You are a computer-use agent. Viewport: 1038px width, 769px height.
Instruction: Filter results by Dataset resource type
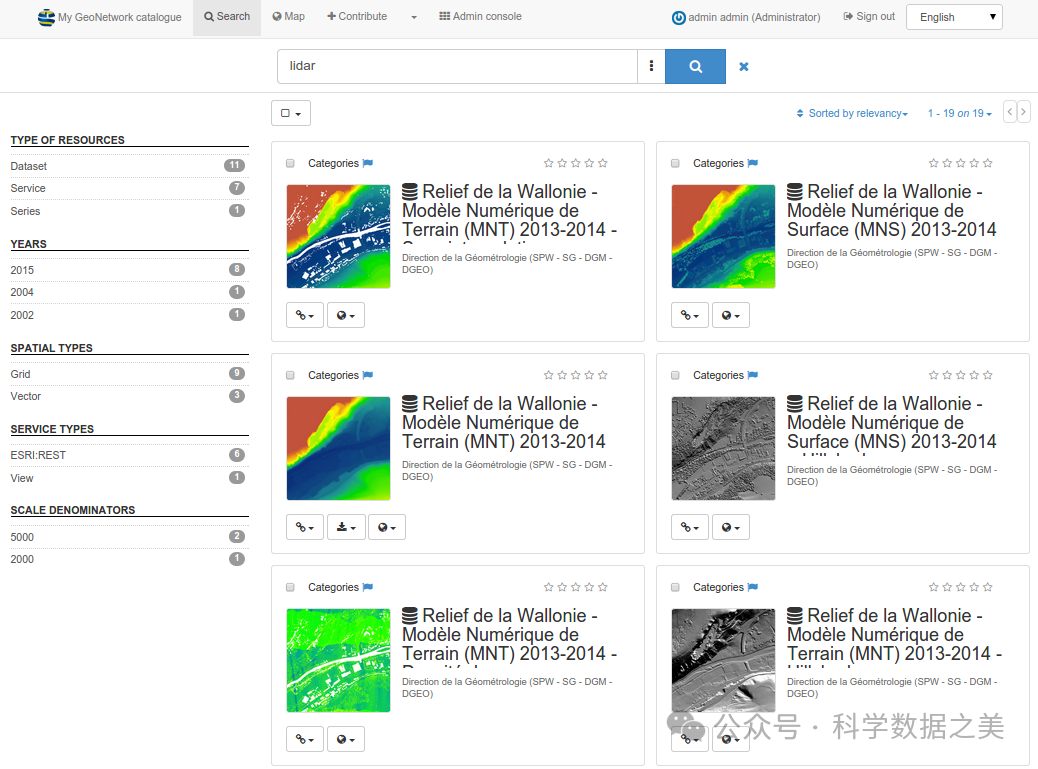tap(29, 166)
